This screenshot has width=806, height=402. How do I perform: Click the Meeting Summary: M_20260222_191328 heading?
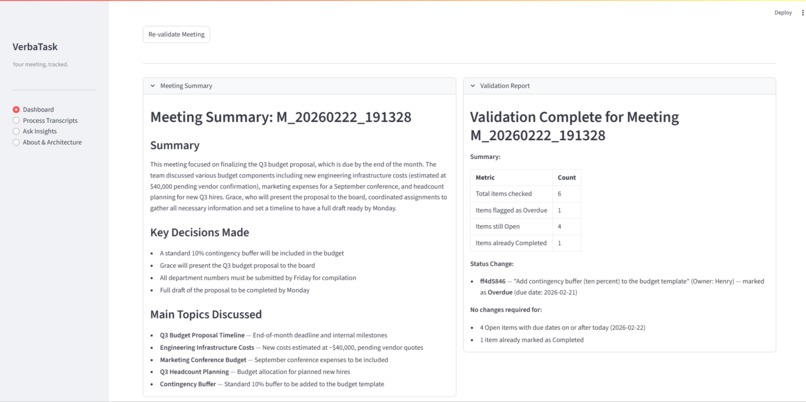(281, 117)
